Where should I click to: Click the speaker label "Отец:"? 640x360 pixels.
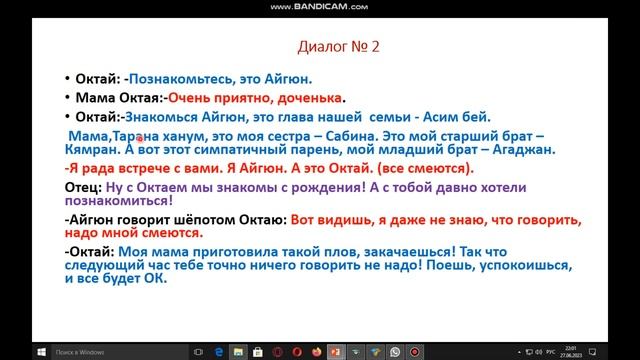pos(83,187)
